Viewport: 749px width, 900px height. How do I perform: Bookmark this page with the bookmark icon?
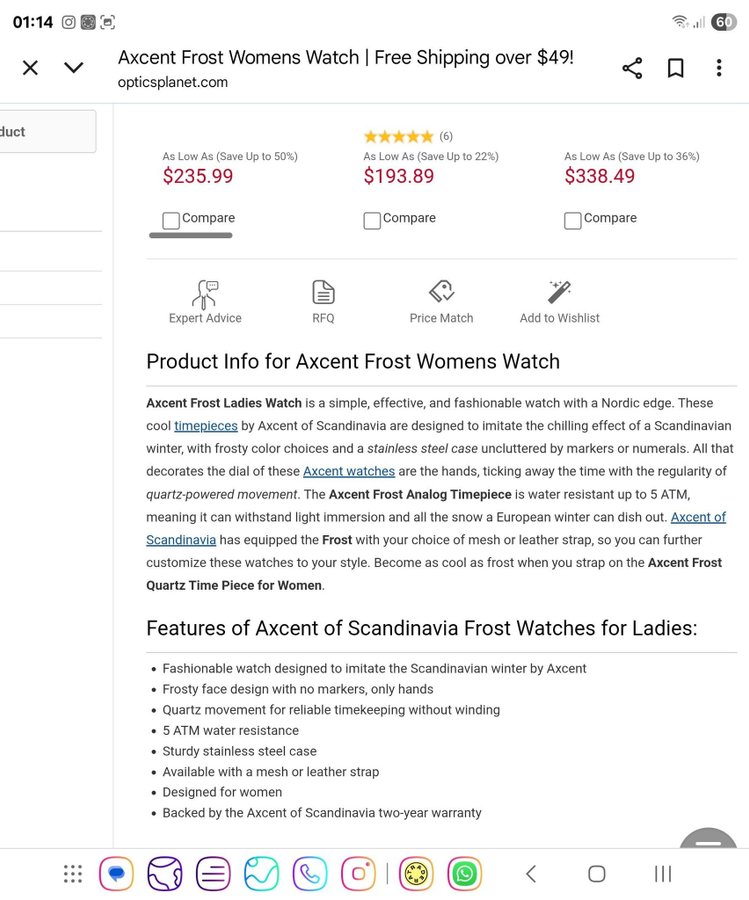tap(676, 68)
